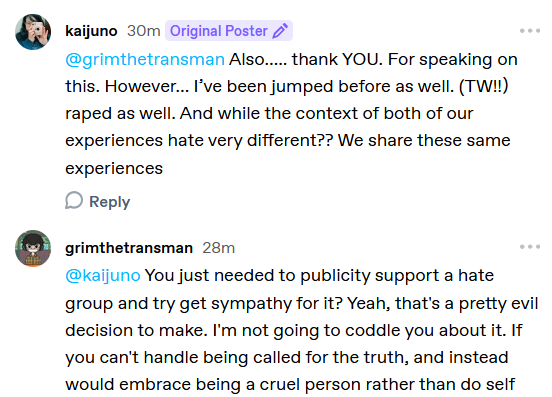Open the three-dot menu on grimthetransman's comment

click(x=530, y=247)
